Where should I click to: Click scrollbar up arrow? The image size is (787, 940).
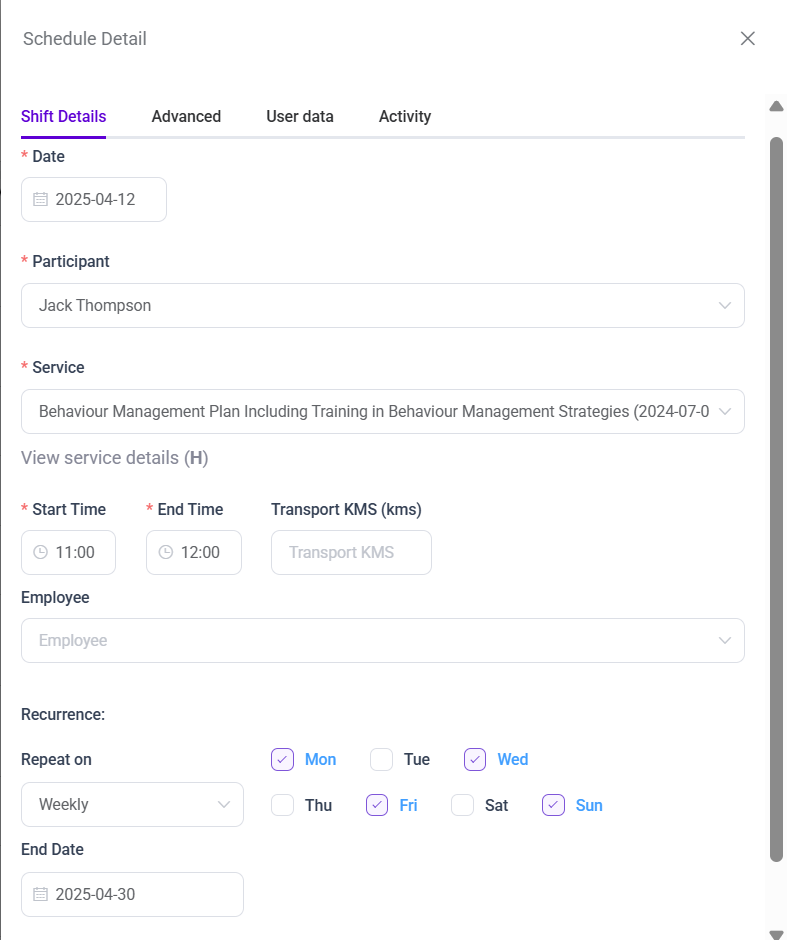(x=776, y=106)
